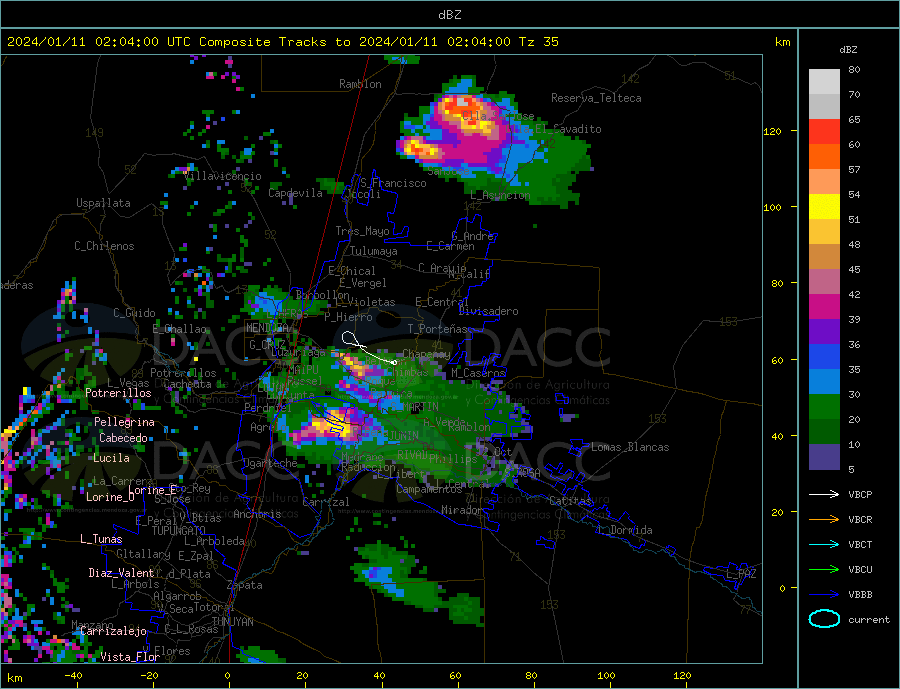Click the 'dBZ' title in the top bar

(x=449, y=15)
